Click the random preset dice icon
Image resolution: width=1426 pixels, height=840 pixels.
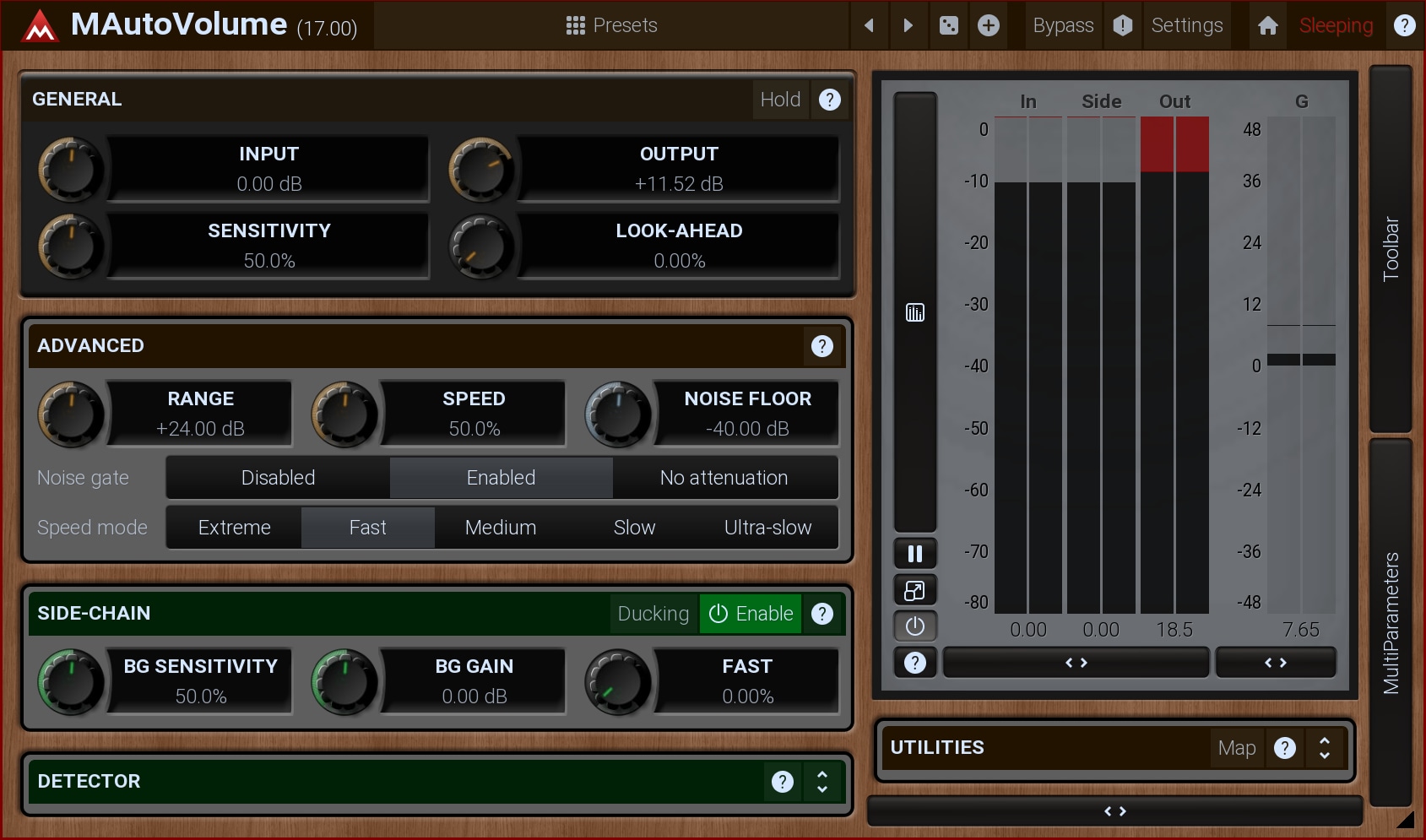tap(948, 25)
